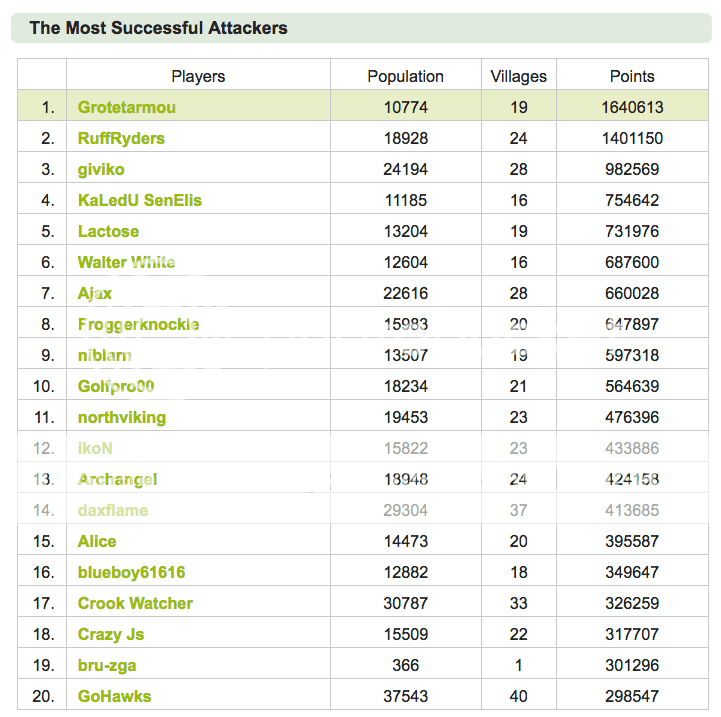Click the Population column header
This screenshot has width=721, height=717.
click(x=406, y=76)
